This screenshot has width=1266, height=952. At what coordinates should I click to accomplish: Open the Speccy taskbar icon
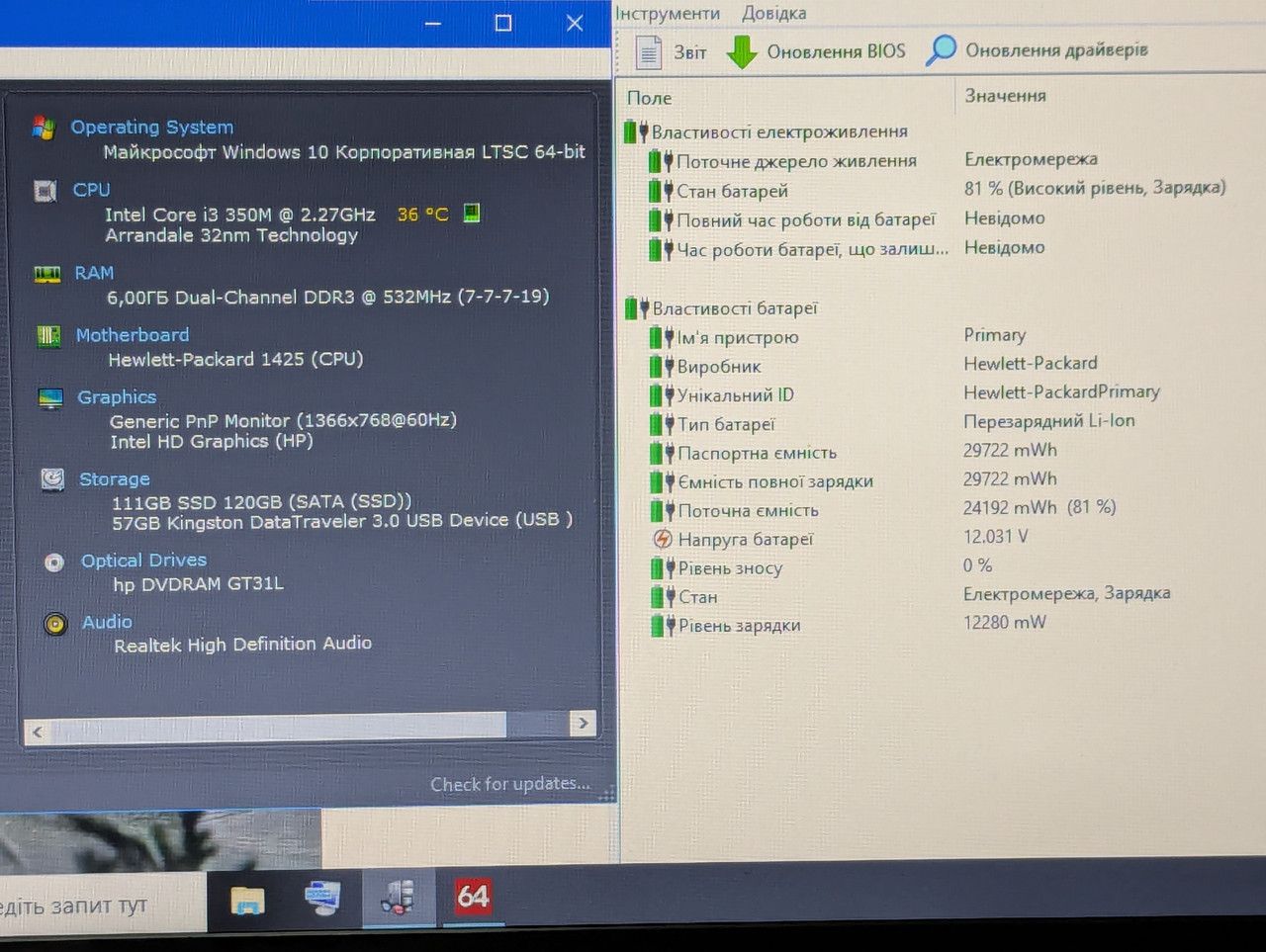398,897
